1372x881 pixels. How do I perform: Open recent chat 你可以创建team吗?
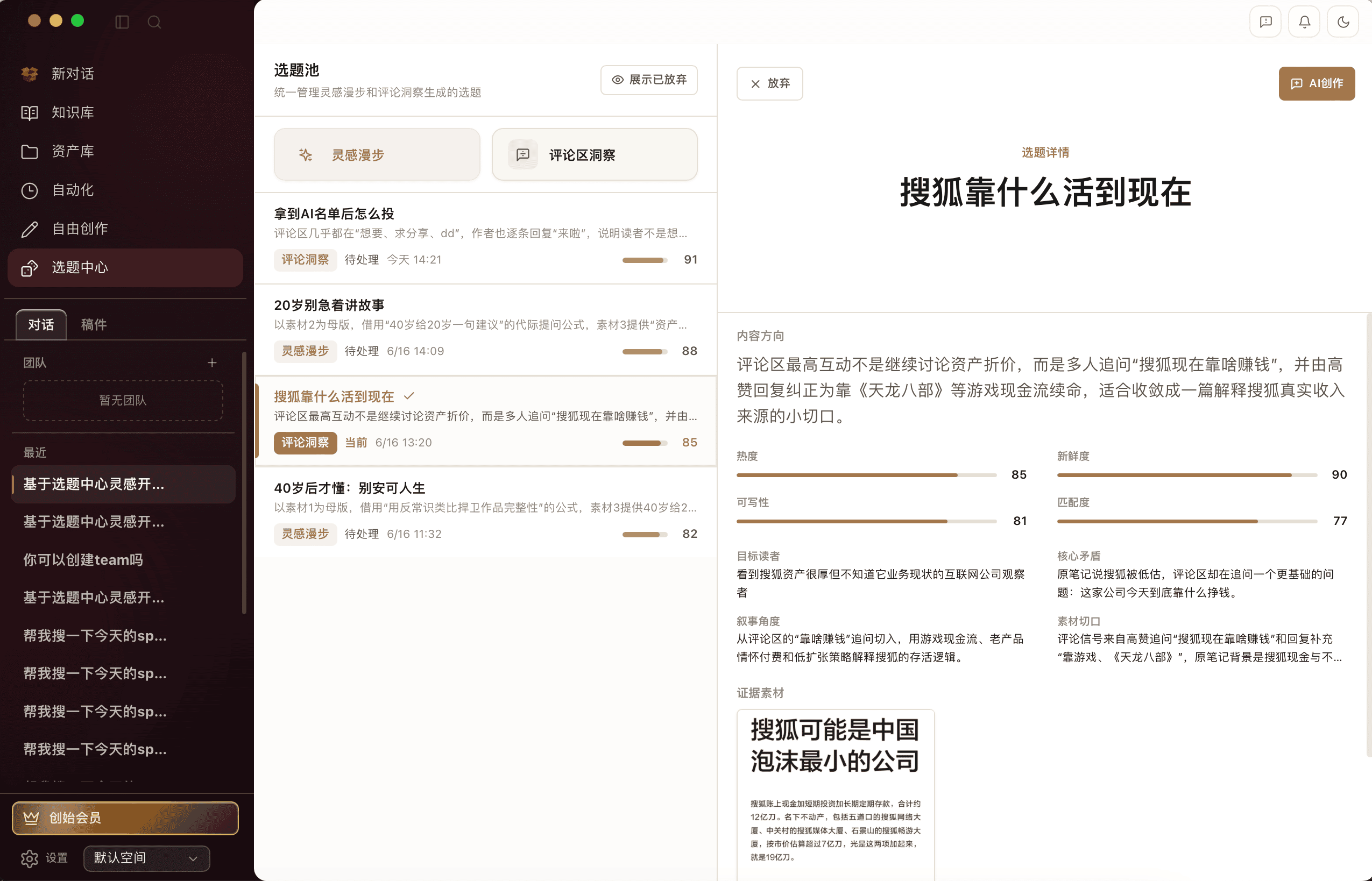pos(123,559)
